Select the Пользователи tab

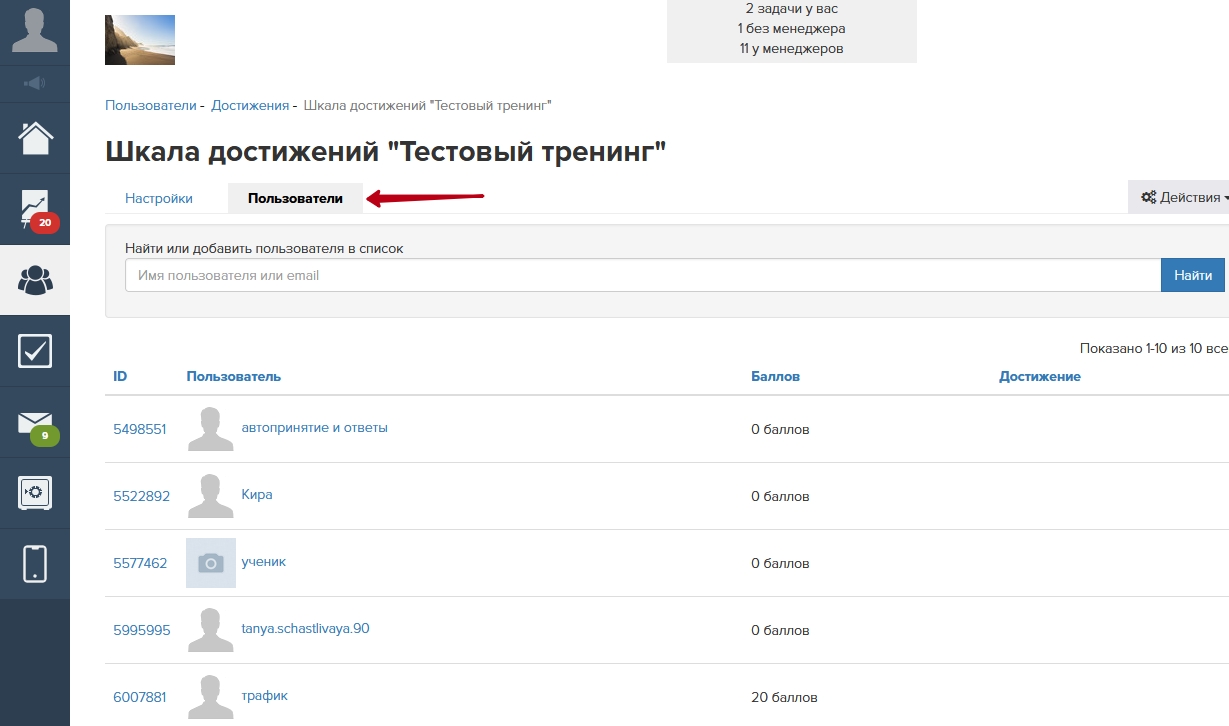click(295, 198)
